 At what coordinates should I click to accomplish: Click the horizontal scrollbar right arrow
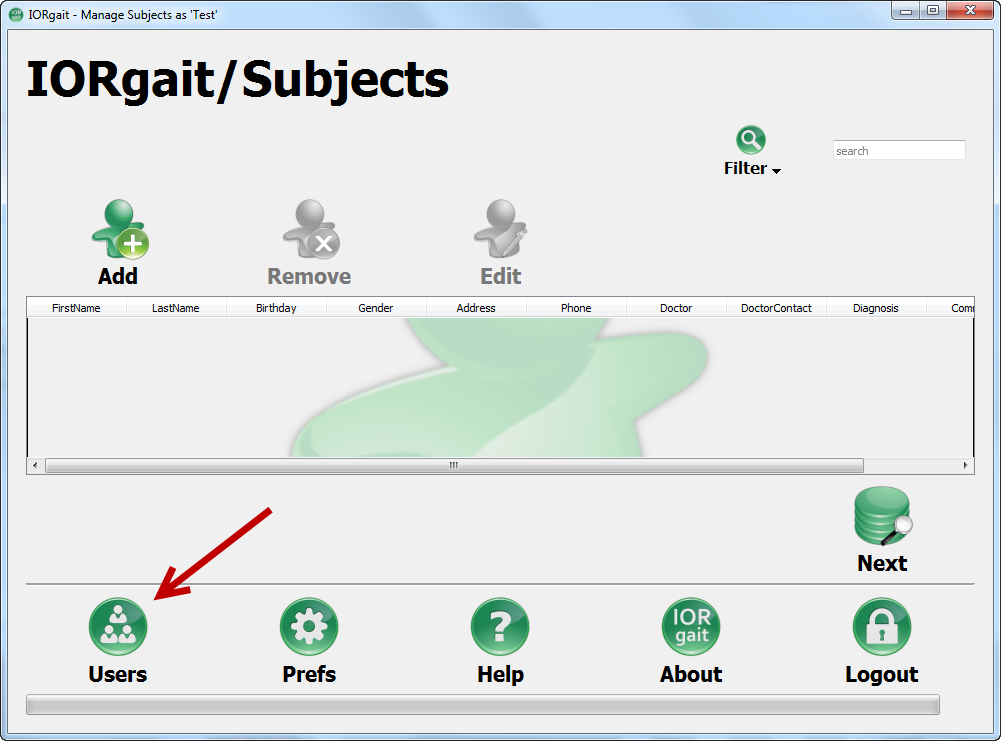point(965,465)
